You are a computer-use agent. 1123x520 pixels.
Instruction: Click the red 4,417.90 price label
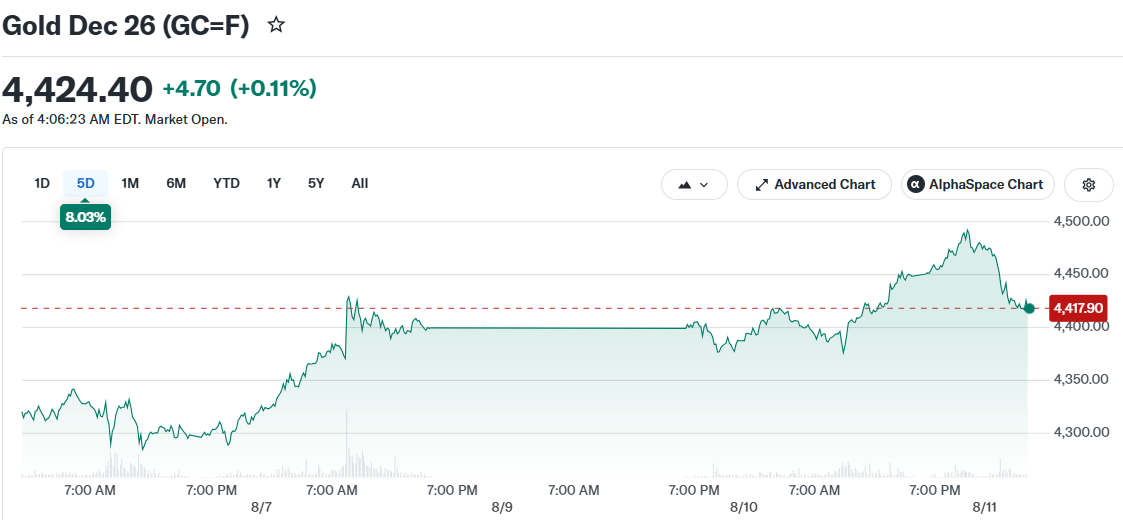tap(1078, 309)
